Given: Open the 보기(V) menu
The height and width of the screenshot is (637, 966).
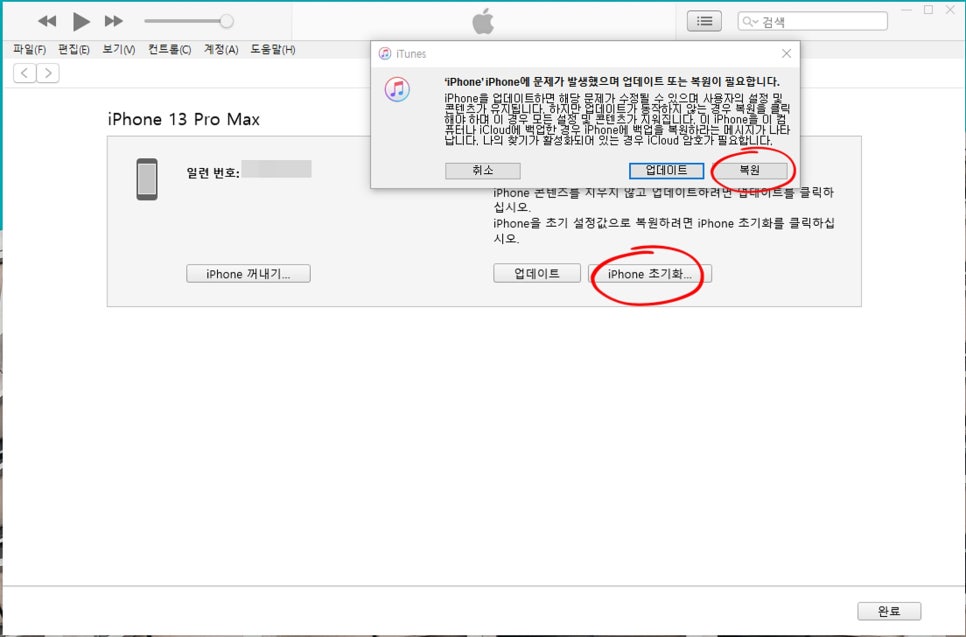Looking at the screenshot, I should 119,49.
